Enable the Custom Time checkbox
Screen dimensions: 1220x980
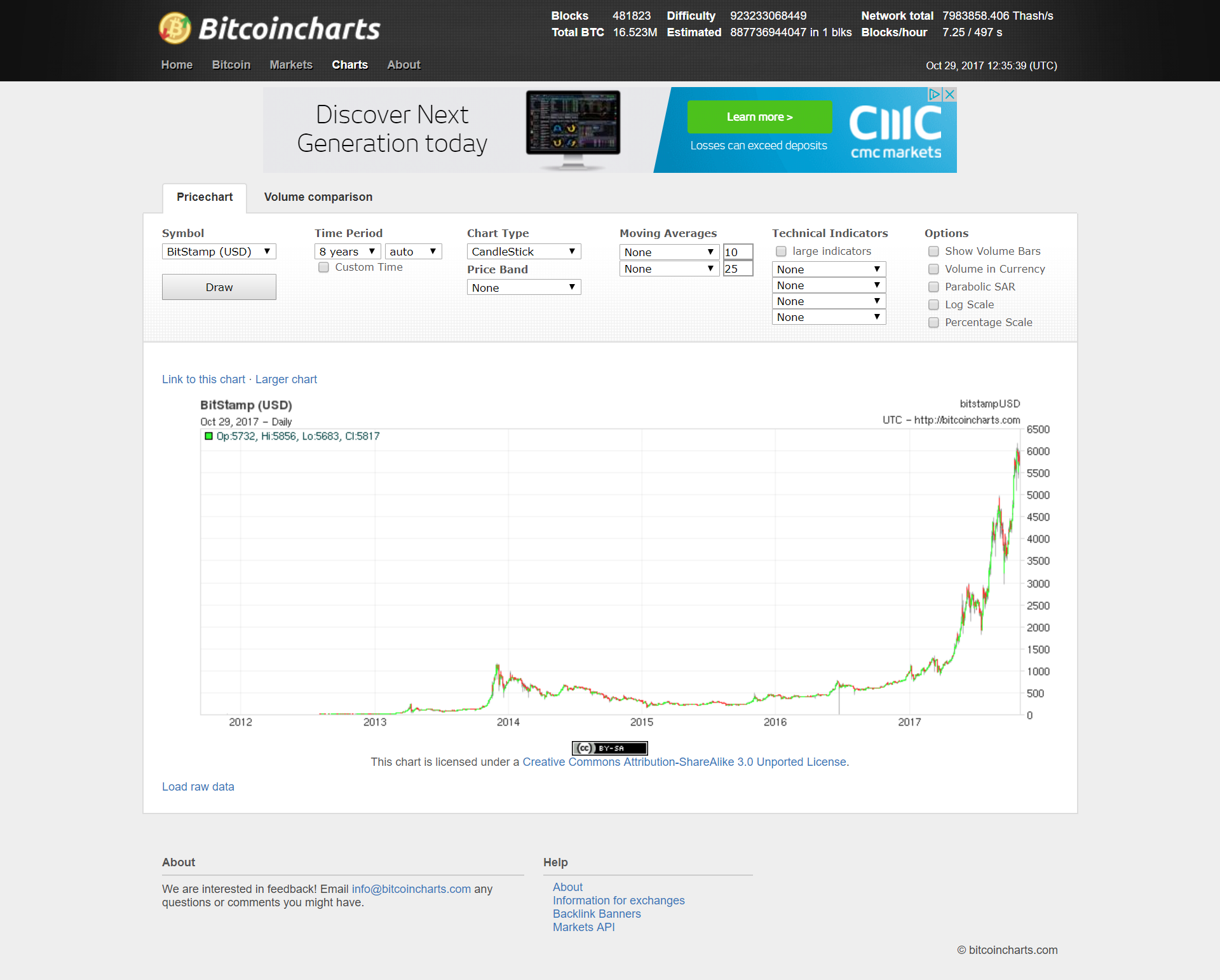[323, 267]
